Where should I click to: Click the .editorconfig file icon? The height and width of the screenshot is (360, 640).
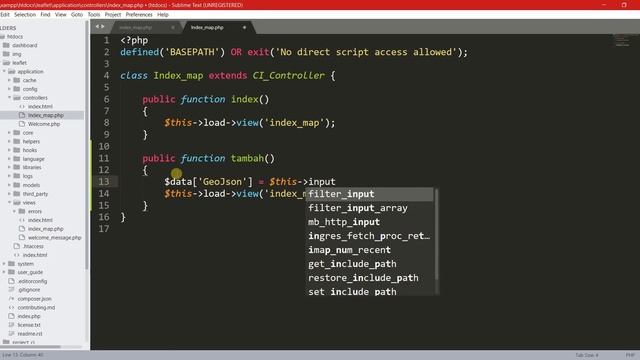[11, 281]
